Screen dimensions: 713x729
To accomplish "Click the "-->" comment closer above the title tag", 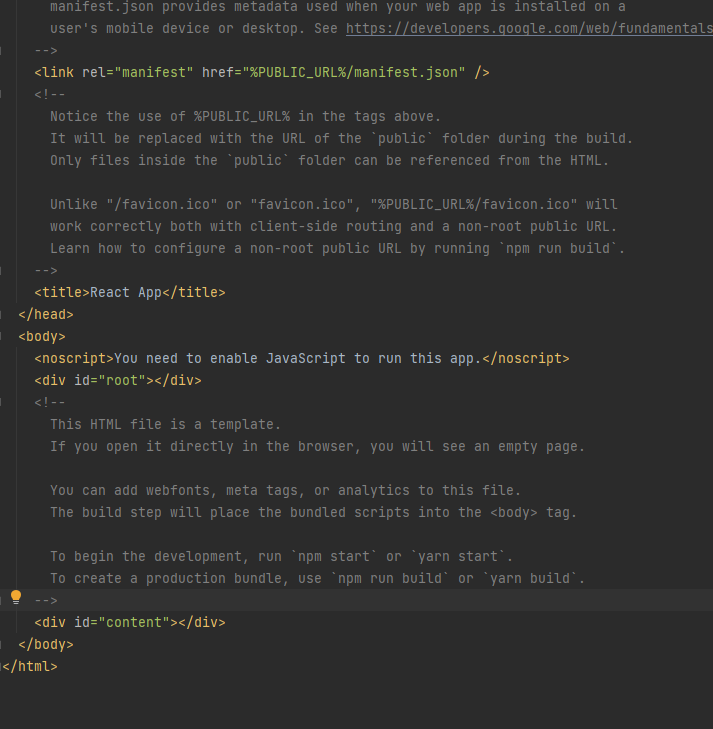I will pos(46,271).
